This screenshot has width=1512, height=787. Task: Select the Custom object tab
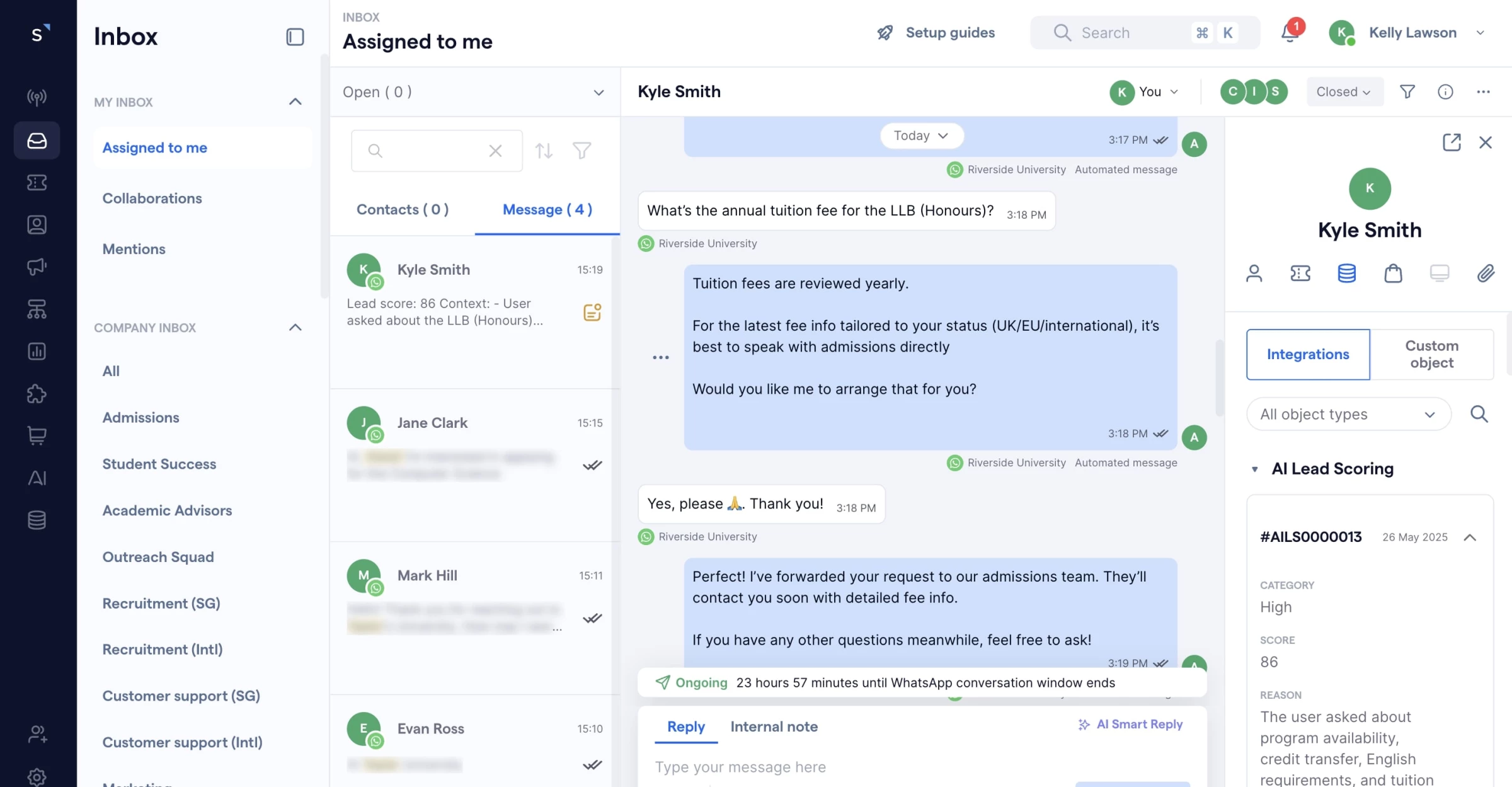[x=1431, y=354]
